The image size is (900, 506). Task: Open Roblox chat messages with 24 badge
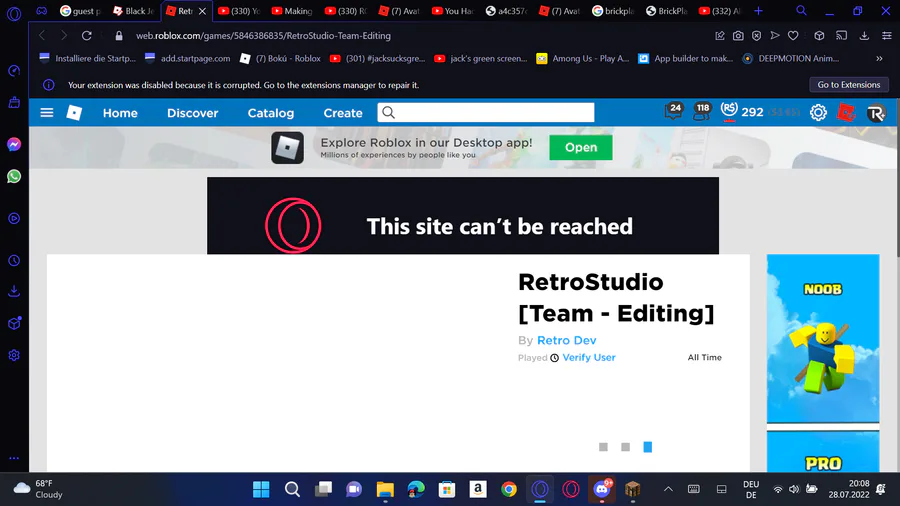(x=674, y=111)
